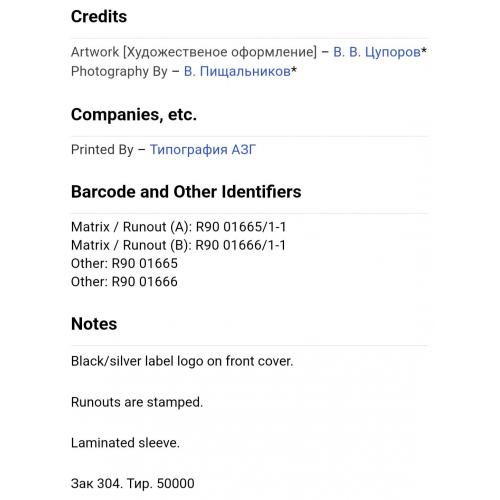
Task: Select the Matrix / Runout (B) line
Action: pyautogui.click(x=179, y=245)
